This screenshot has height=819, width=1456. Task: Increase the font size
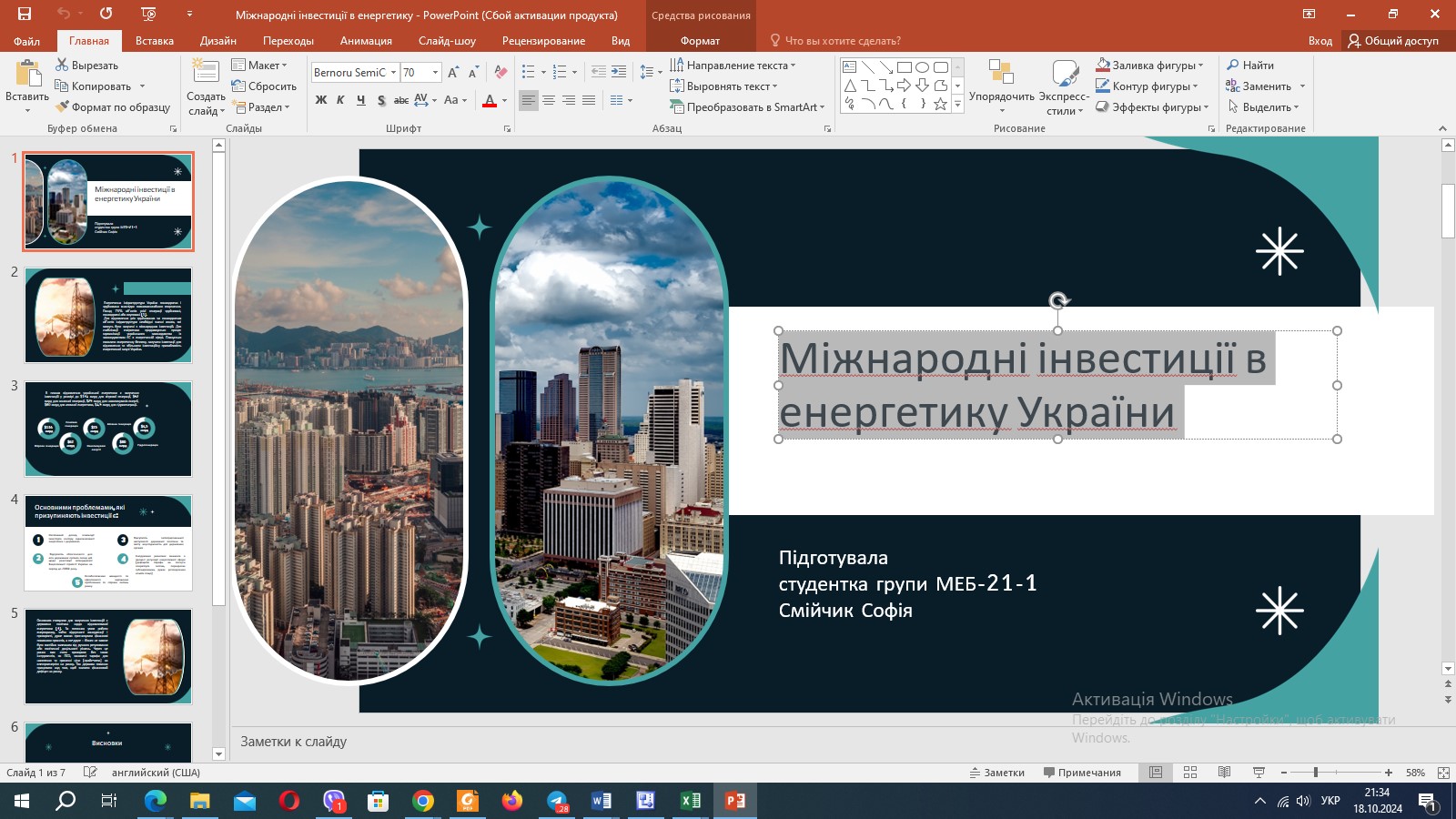click(x=453, y=73)
